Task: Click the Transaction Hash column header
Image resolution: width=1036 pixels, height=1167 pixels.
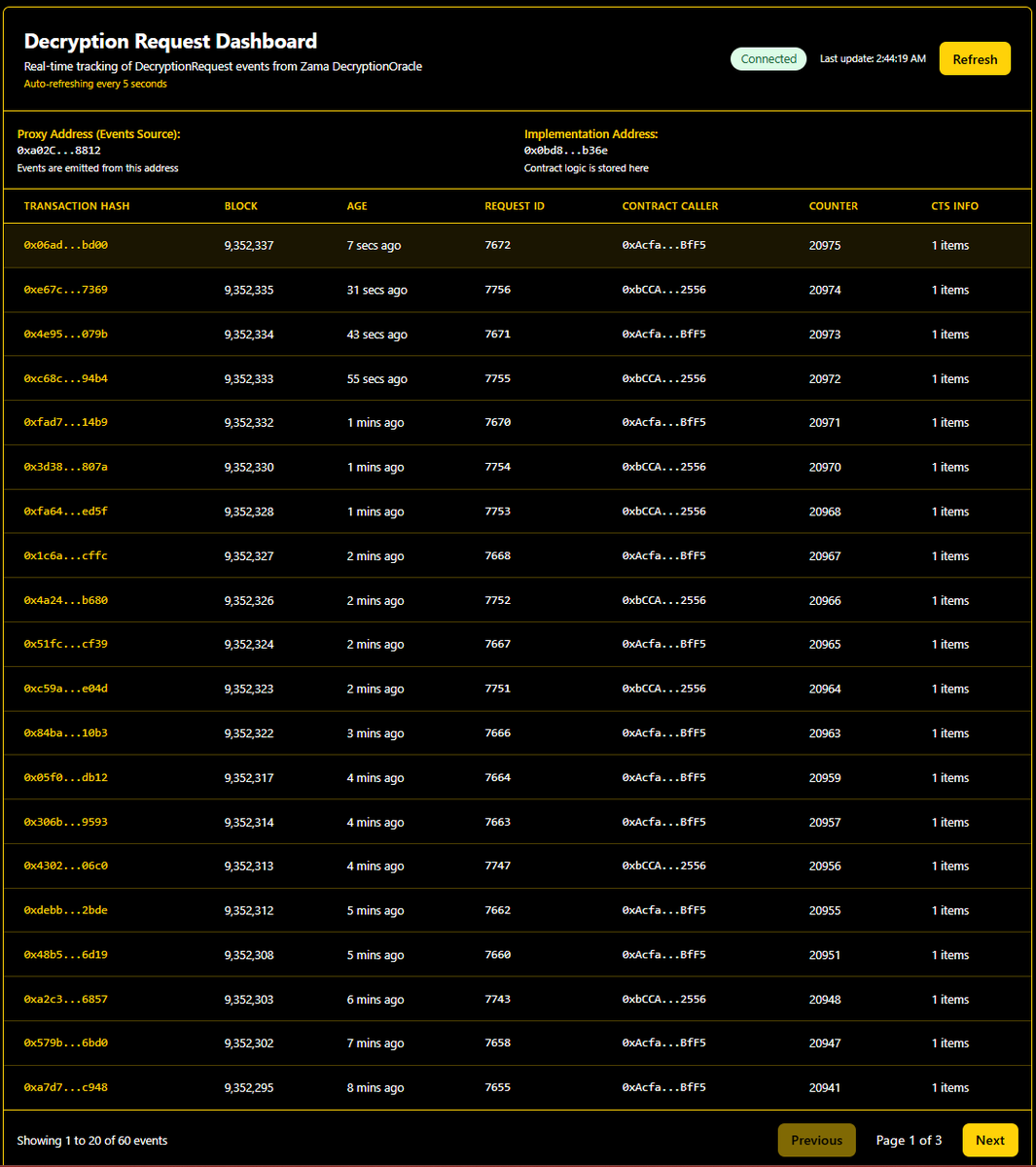Action: pyautogui.click(x=77, y=206)
